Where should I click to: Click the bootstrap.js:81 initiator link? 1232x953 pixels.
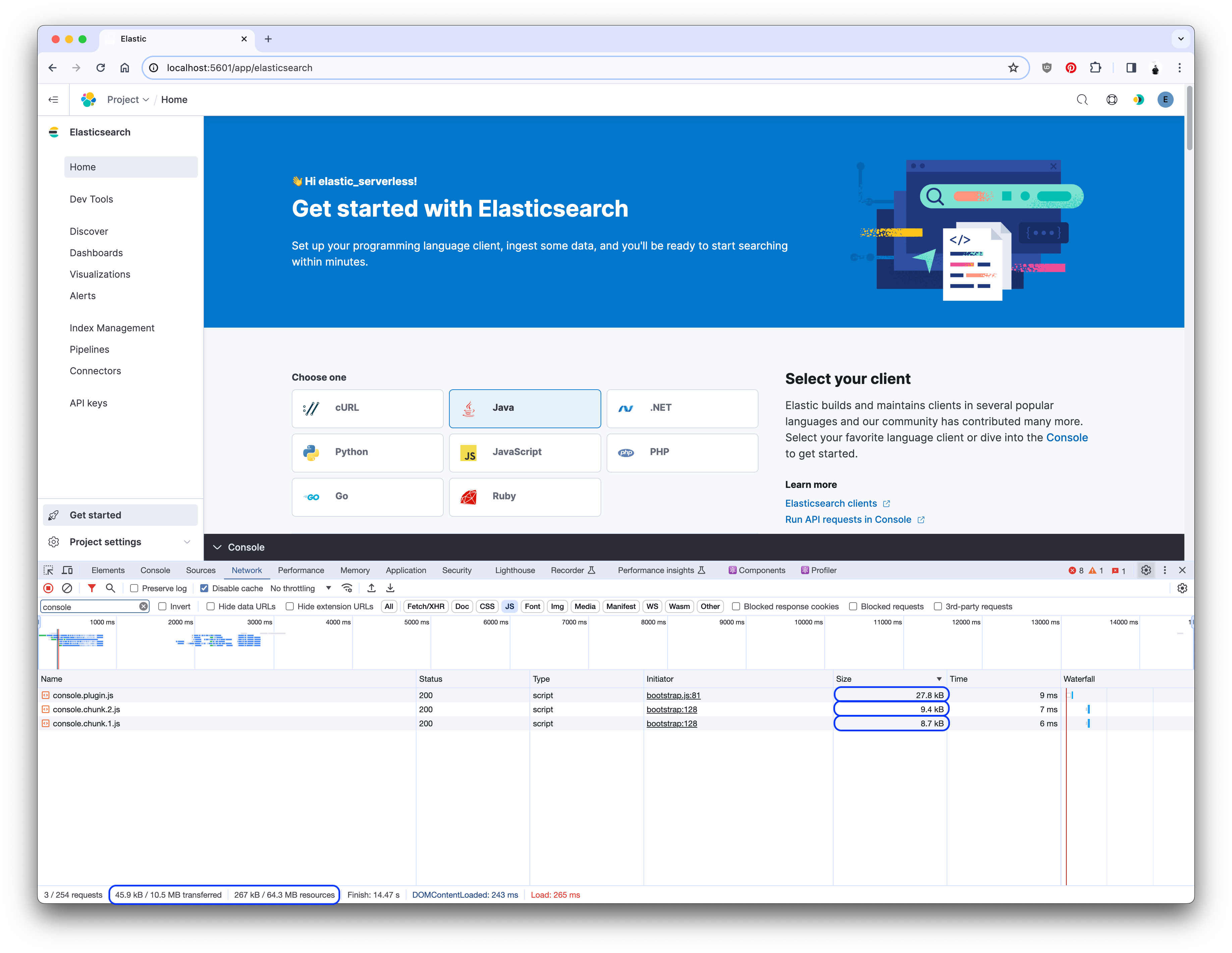point(674,695)
